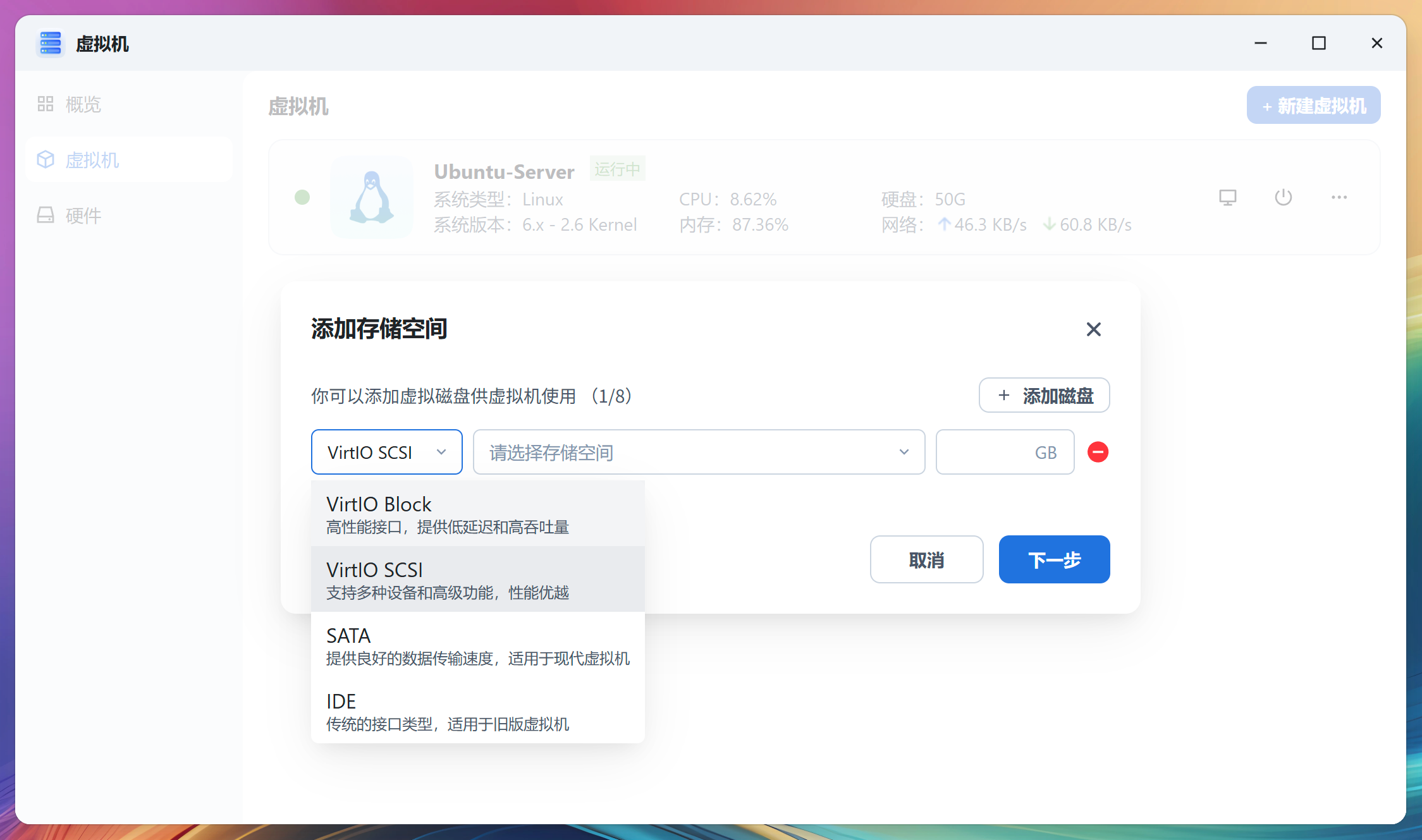Image resolution: width=1422 pixels, height=840 pixels.
Task: Remove the disk with the red minus icon
Action: pyautogui.click(x=1098, y=452)
